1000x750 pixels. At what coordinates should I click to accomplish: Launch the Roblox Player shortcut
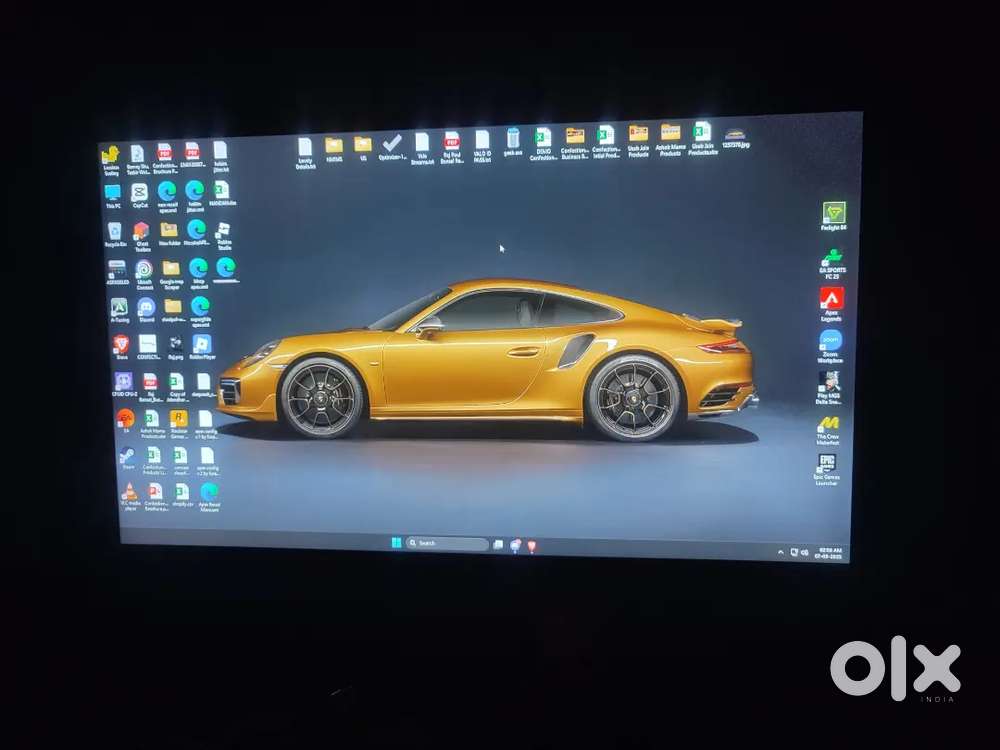(x=201, y=344)
